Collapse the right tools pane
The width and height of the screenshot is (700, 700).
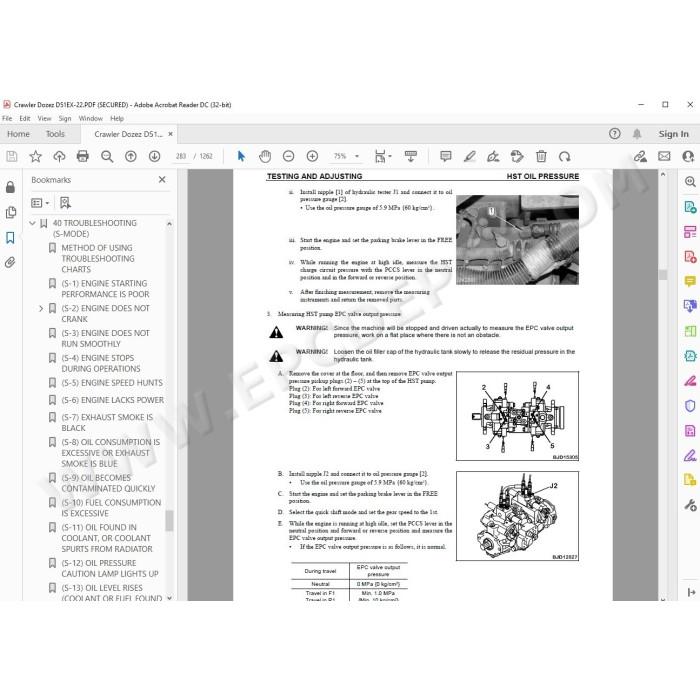click(691, 592)
